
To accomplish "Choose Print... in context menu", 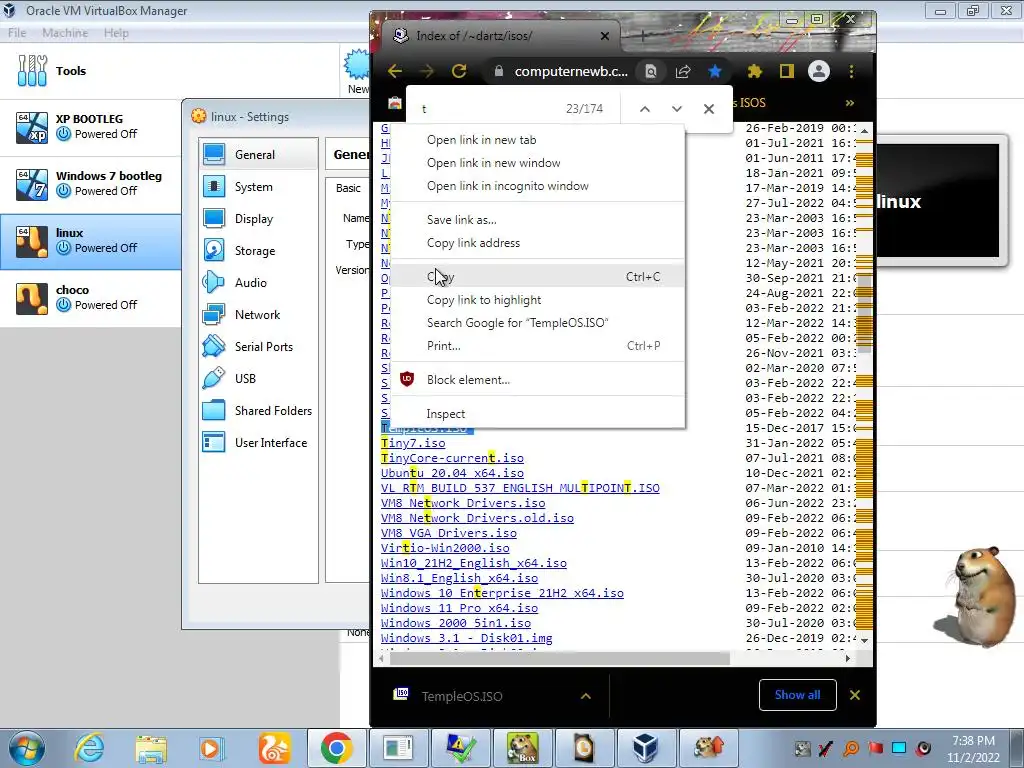I will tap(538, 345).
